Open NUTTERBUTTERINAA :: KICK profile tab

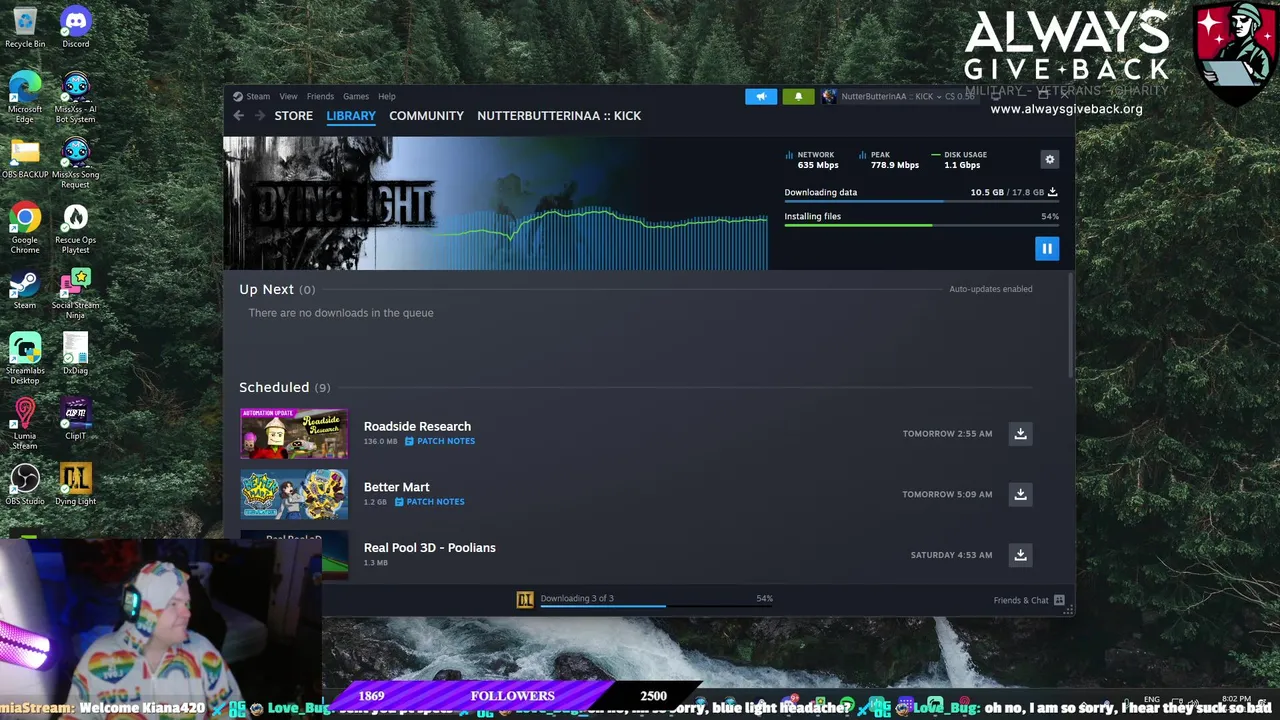pyautogui.click(x=559, y=116)
